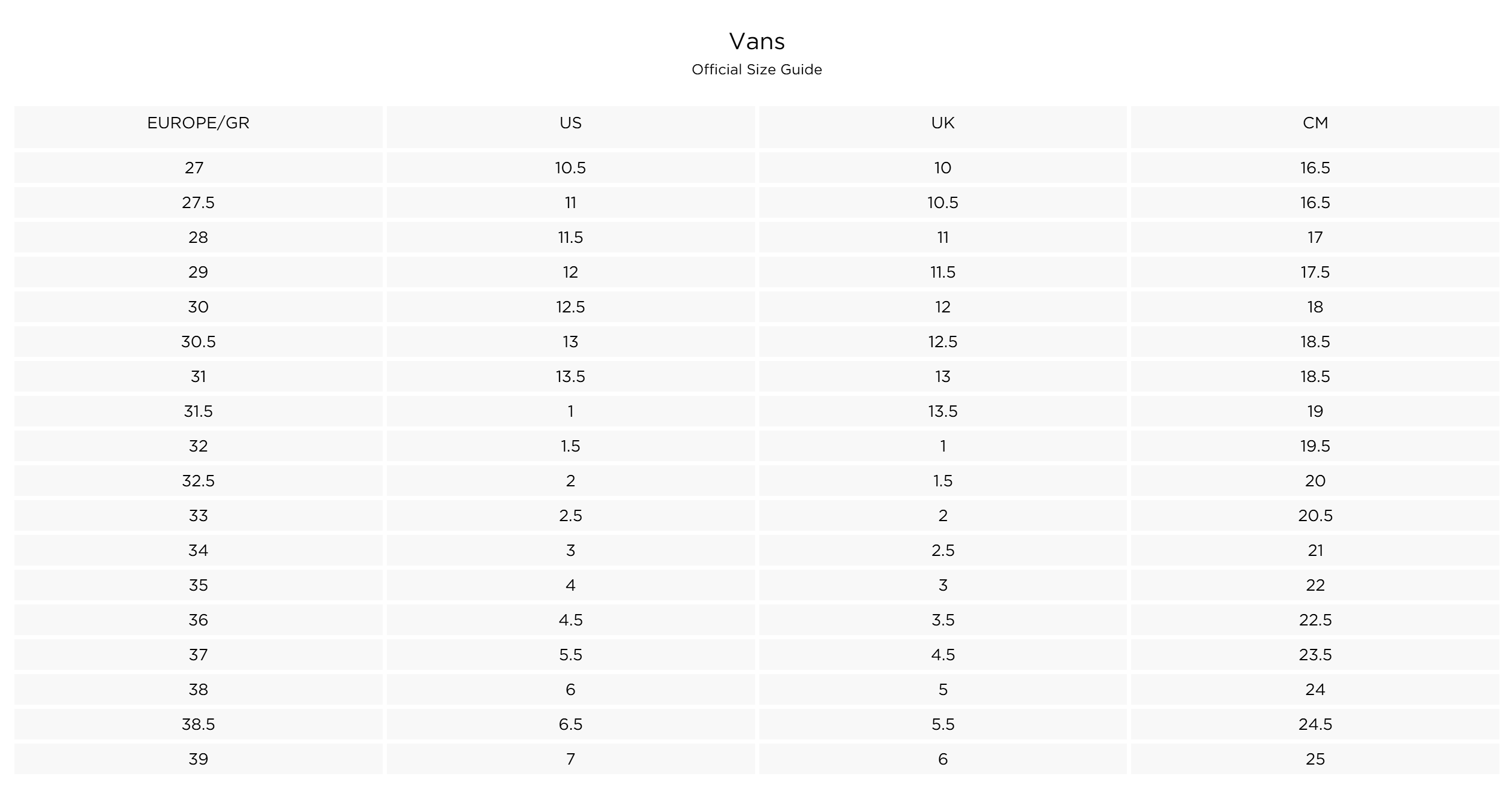The image size is (1512, 788).
Task: Click the Vans title text
Action: pos(757,41)
